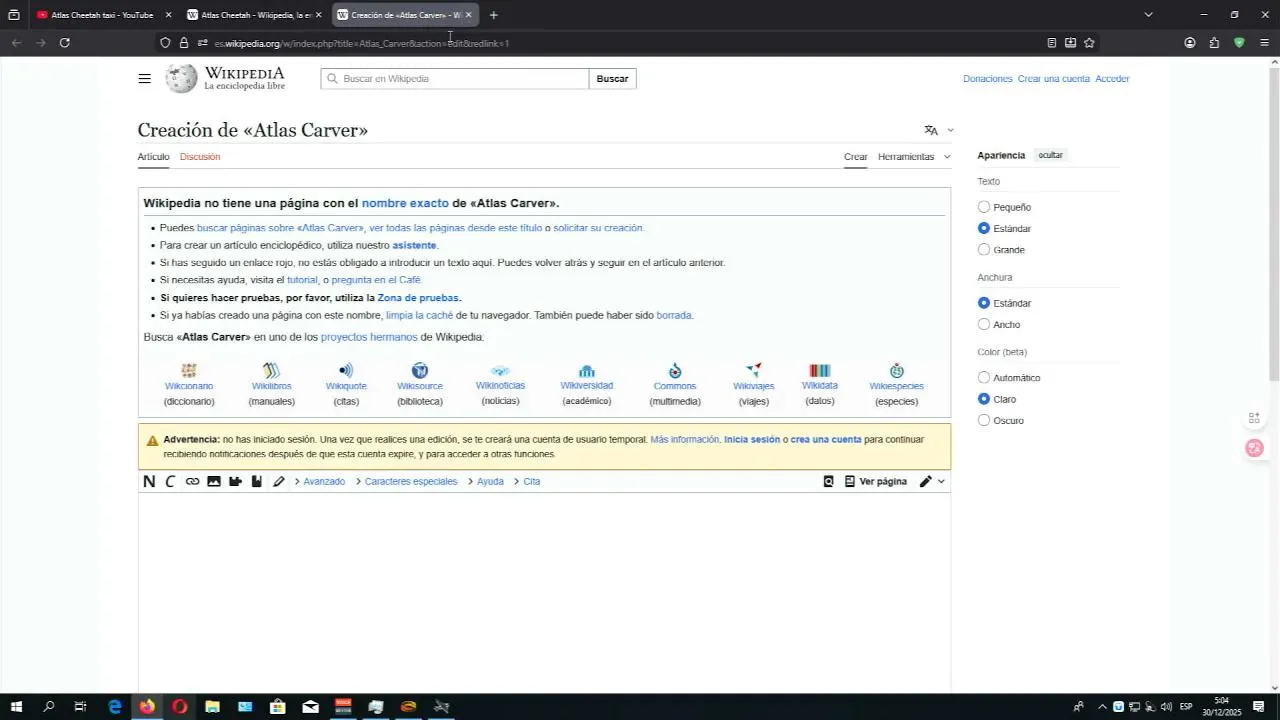
Task: Select Estándar text size
Action: coord(984,229)
